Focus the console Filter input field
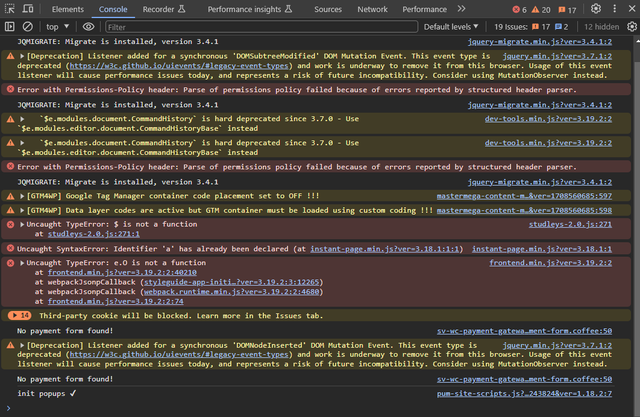 click(261, 27)
